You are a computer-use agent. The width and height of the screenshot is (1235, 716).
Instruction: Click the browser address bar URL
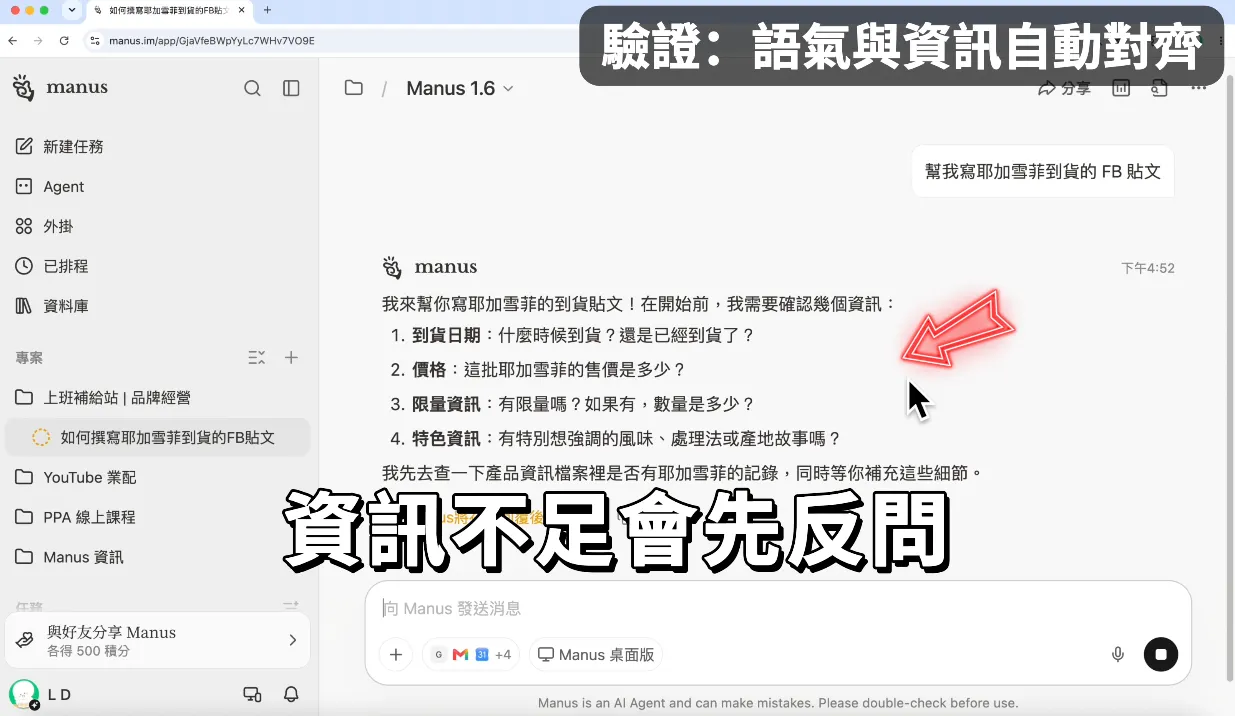coord(212,41)
